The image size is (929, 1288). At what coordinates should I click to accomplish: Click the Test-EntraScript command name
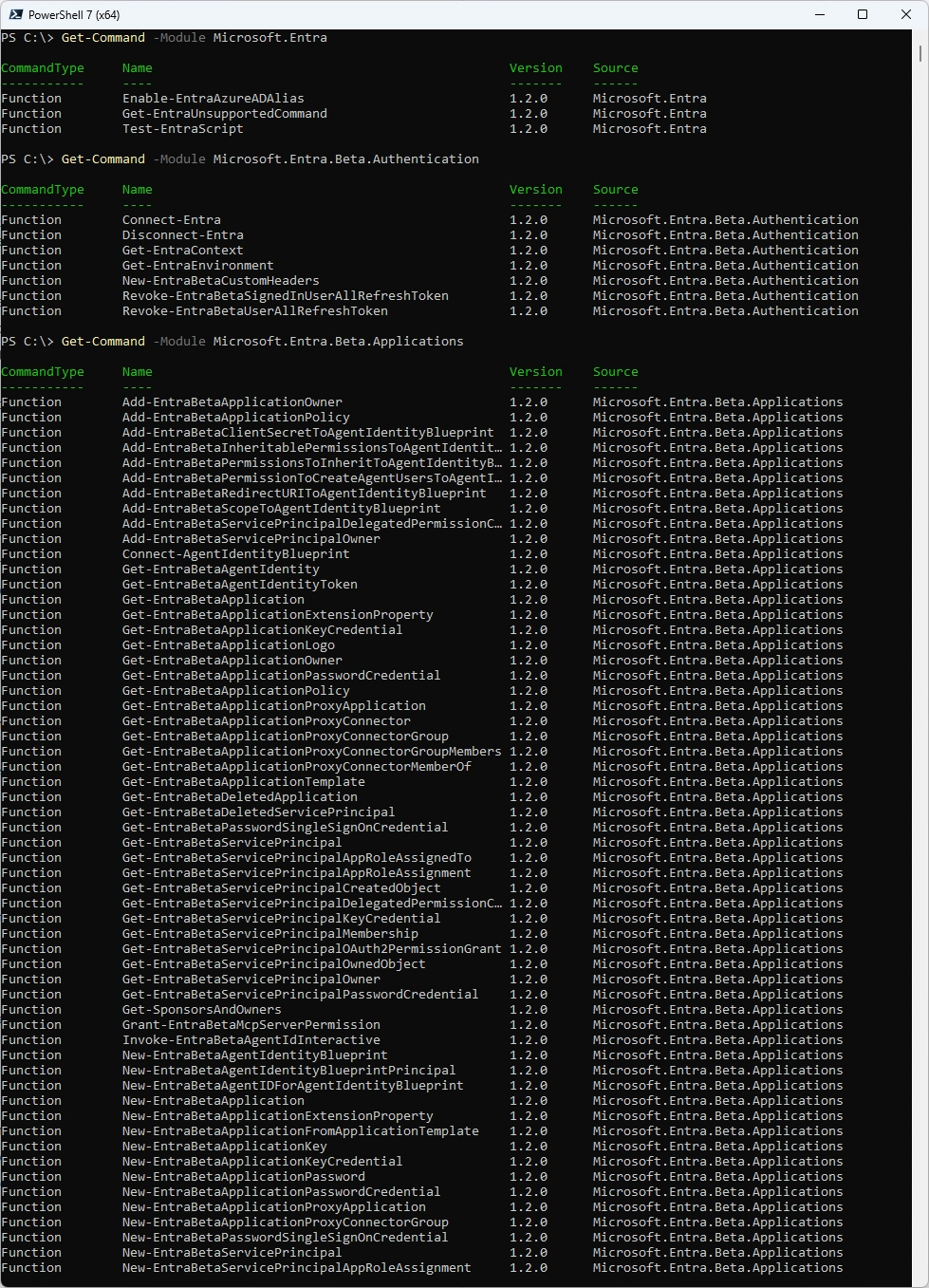click(x=182, y=129)
